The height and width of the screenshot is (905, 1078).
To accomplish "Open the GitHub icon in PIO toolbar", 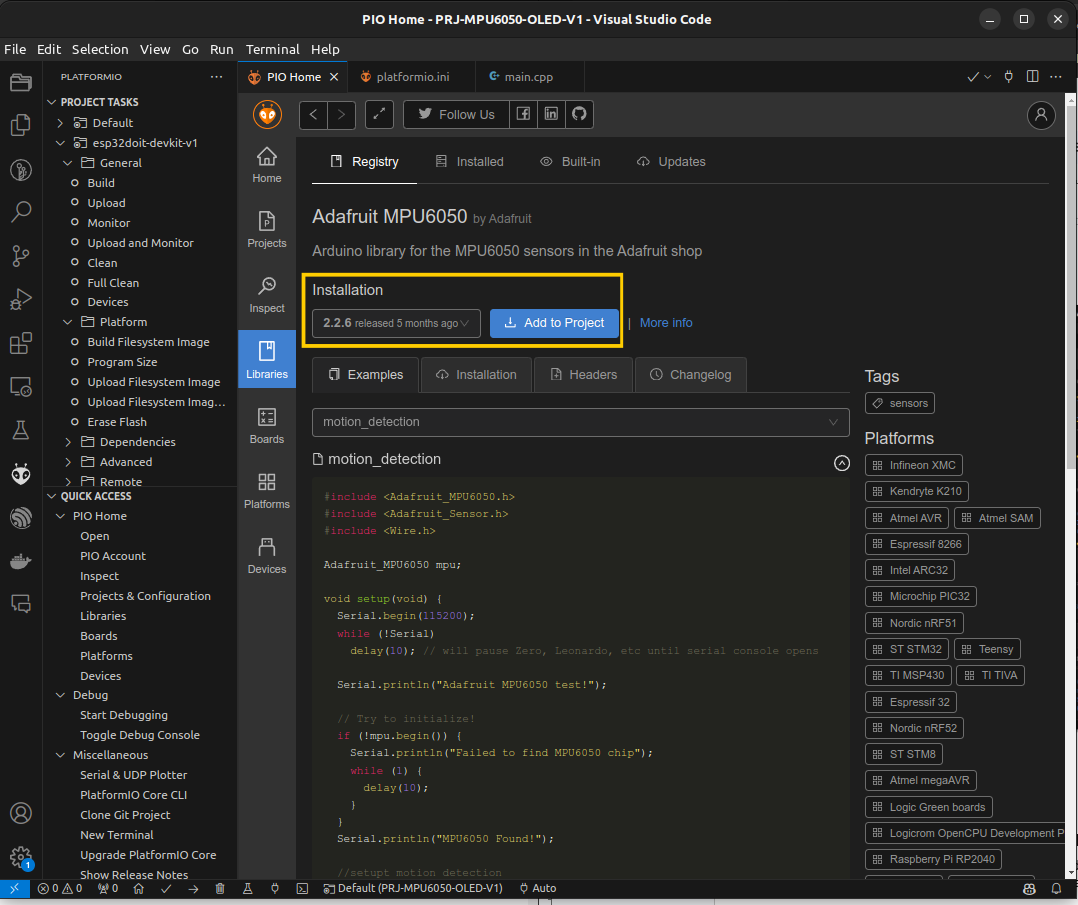I will click(x=580, y=114).
